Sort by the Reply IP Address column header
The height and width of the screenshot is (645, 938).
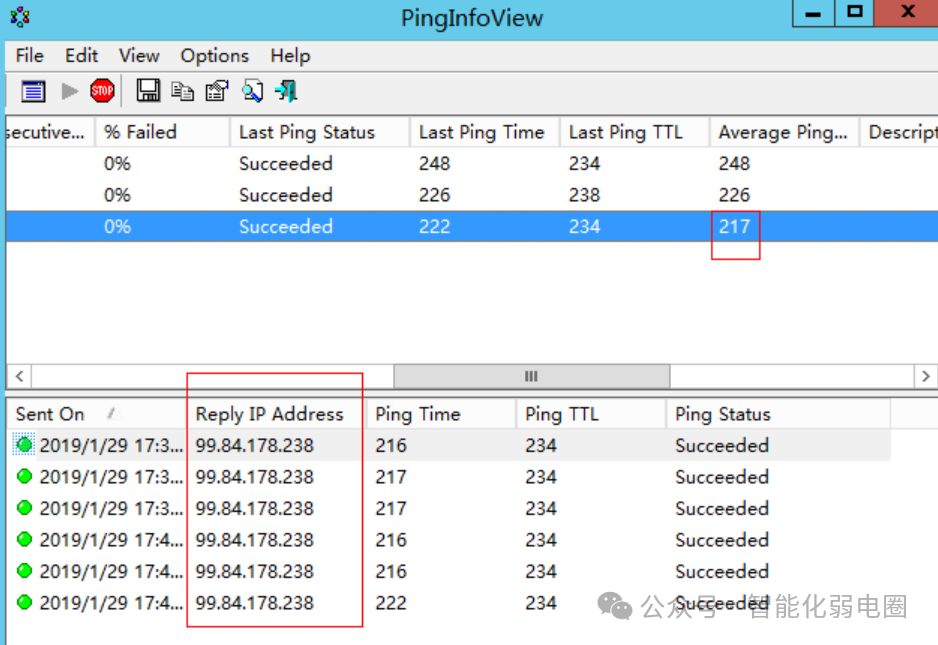click(x=276, y=414)
